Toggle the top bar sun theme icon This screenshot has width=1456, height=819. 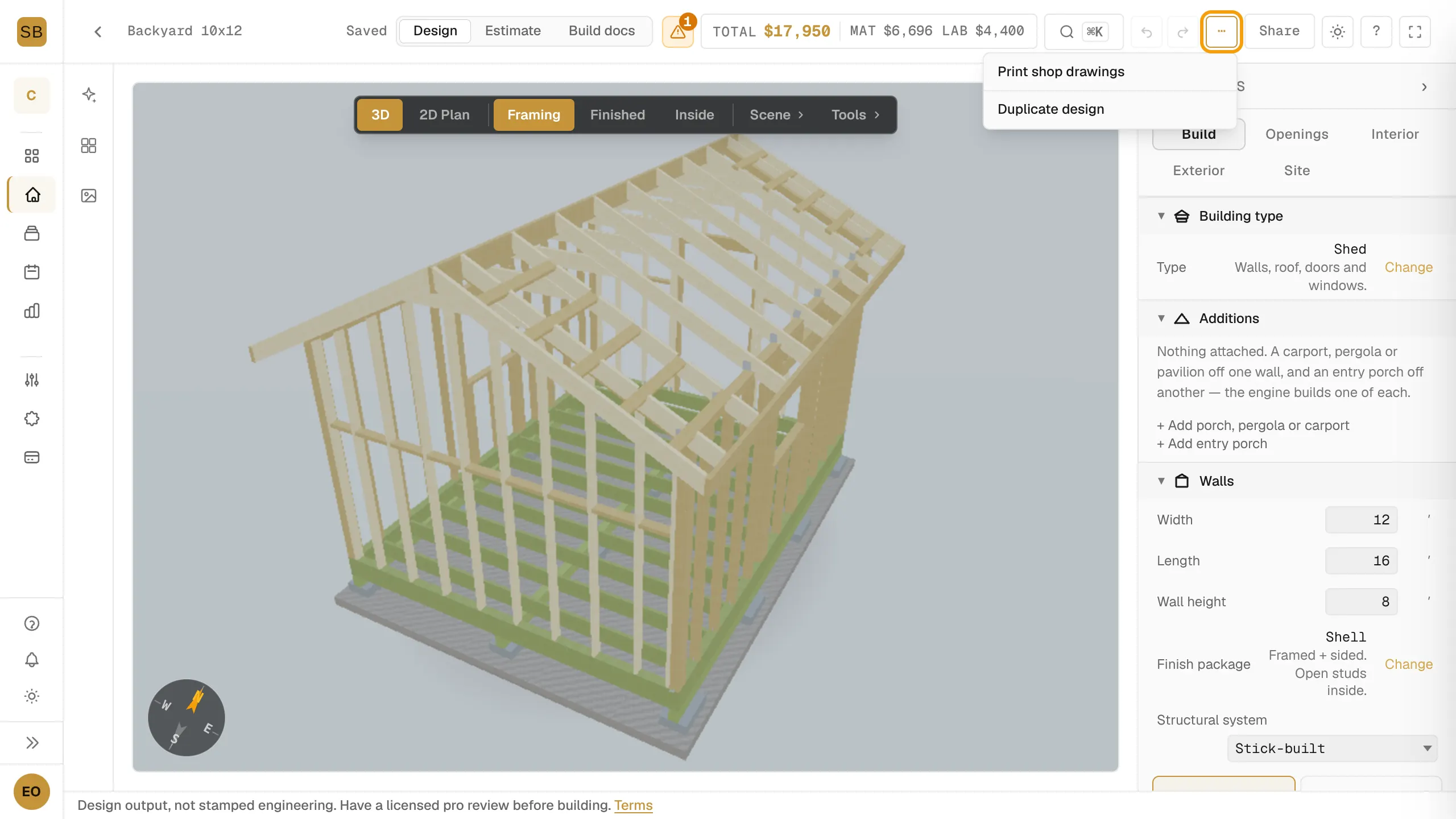point(1337,31)
